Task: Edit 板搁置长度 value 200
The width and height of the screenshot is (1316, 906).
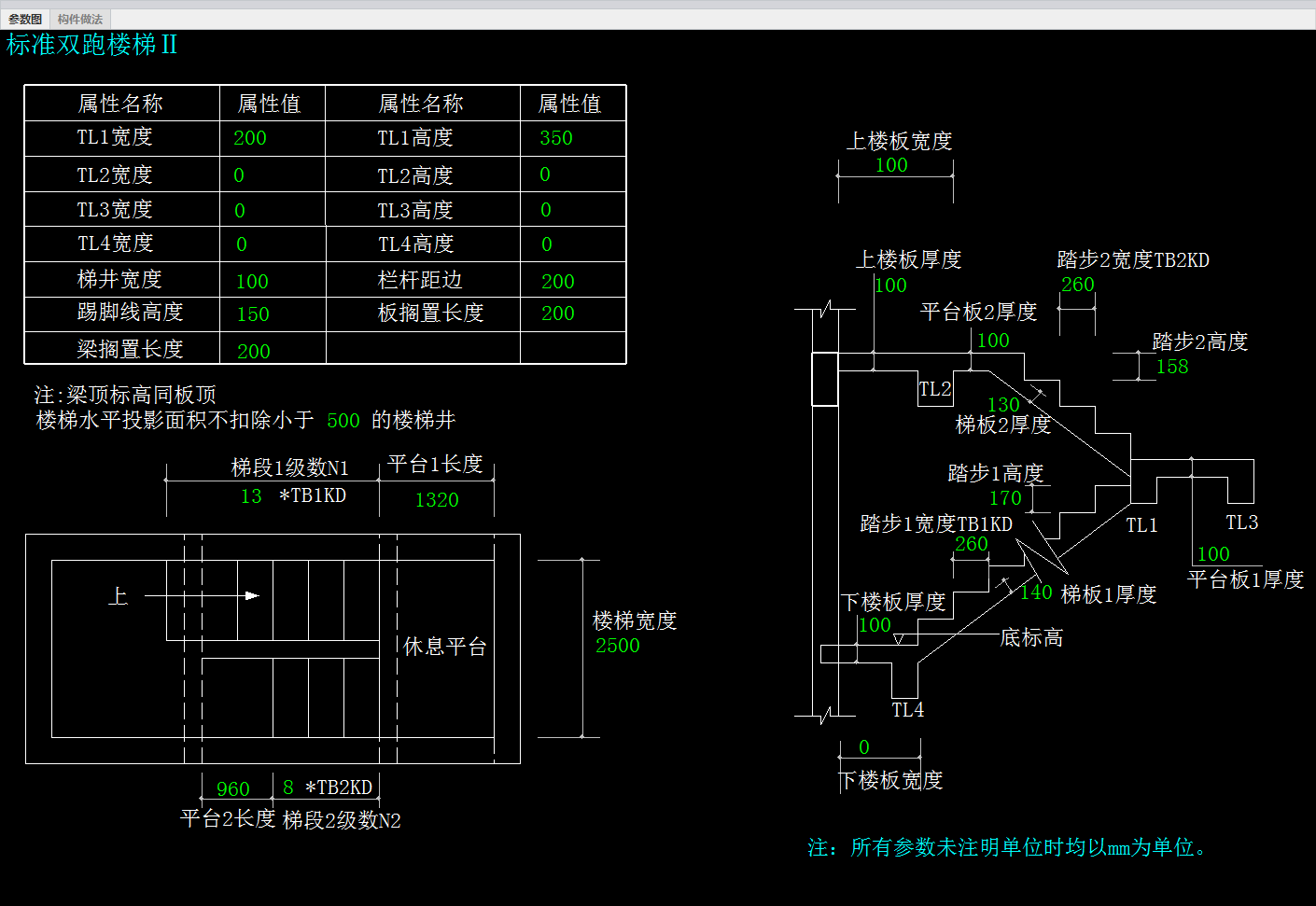Action: click(558, 314)
